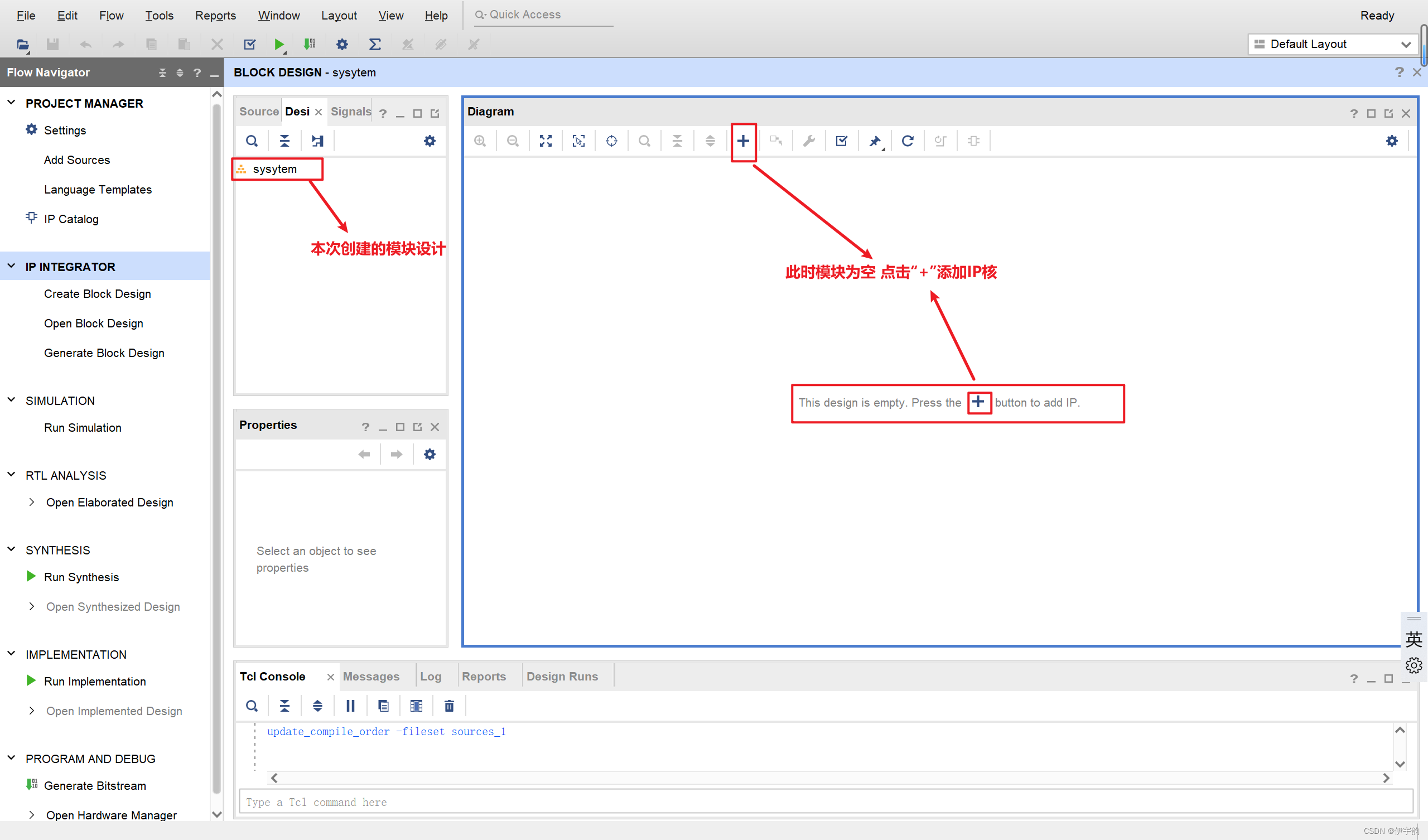The width and height of the screenshot is (1428, 840).
Task: Click Add Sources in Project Manager
Action: click(77, 160)
